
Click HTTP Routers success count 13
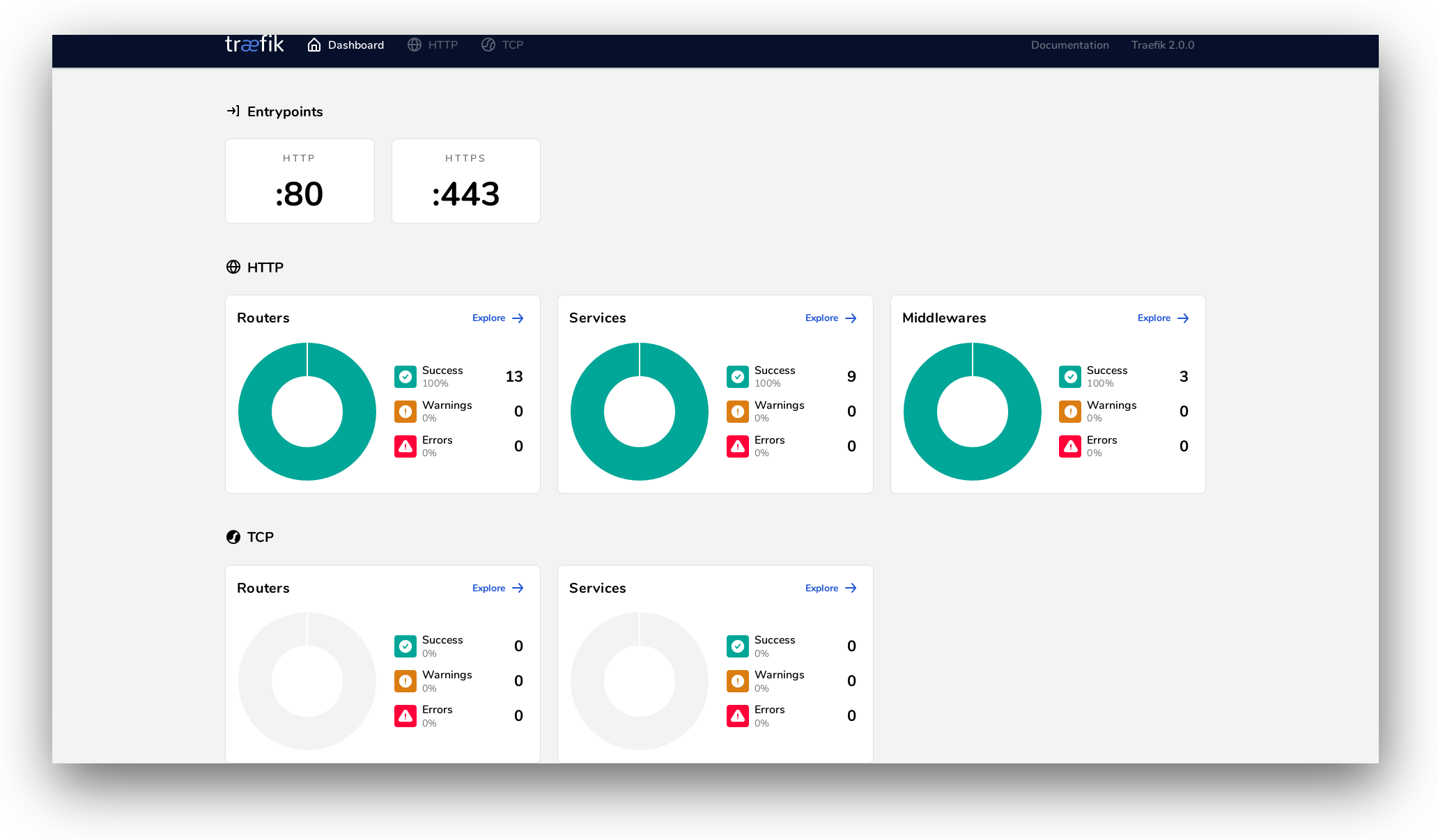(x=514, y=377)
